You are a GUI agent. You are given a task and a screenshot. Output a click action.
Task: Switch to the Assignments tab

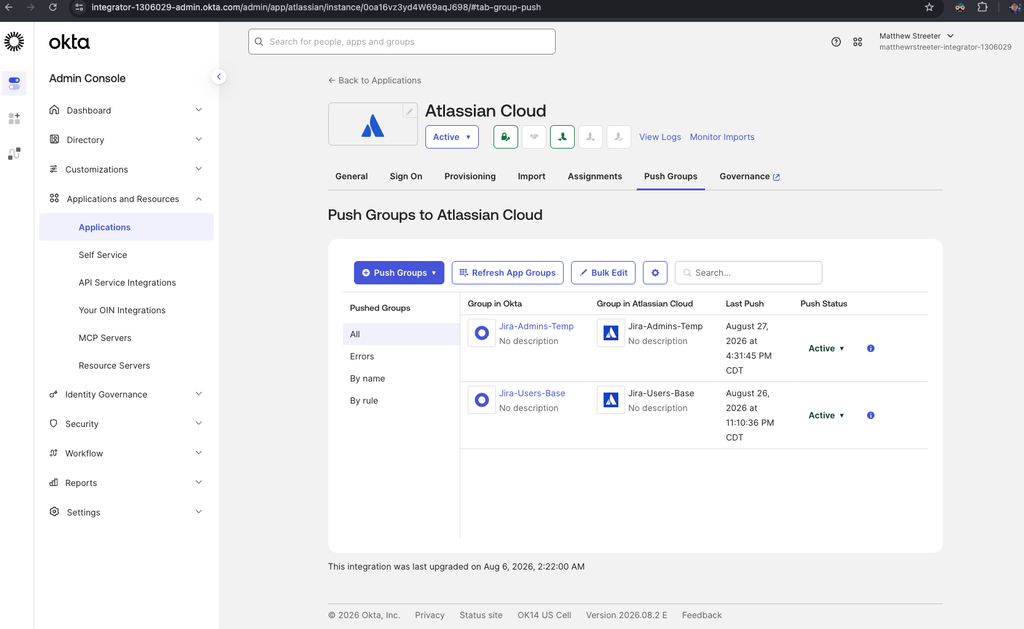click(x=594, y=176)
